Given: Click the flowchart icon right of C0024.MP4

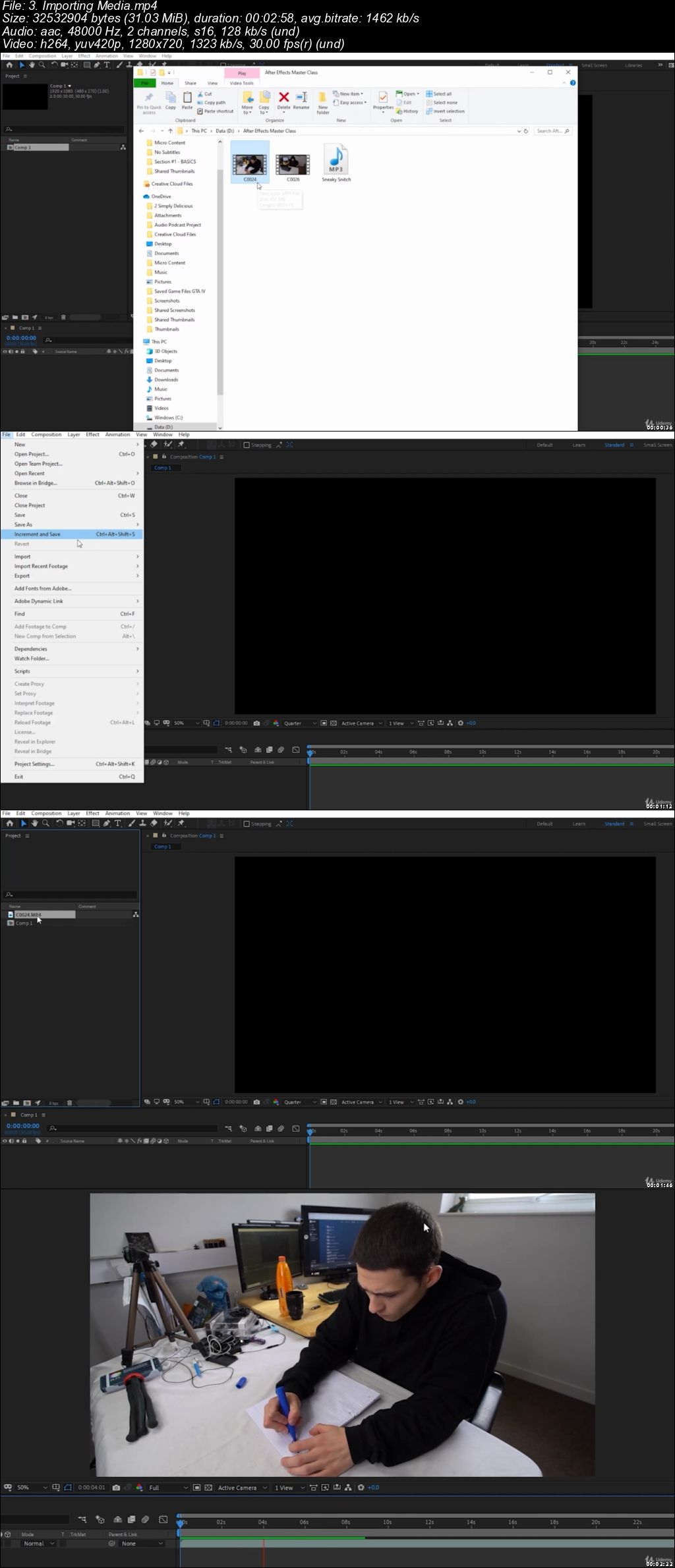Looking at the screenshot, I should click(x=136, y=914).
